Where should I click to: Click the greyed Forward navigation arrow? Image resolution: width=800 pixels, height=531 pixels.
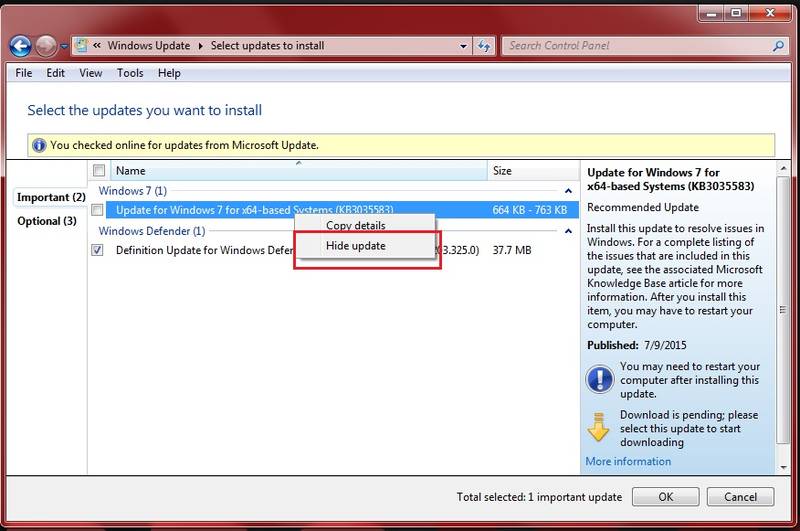coord(46,46)
